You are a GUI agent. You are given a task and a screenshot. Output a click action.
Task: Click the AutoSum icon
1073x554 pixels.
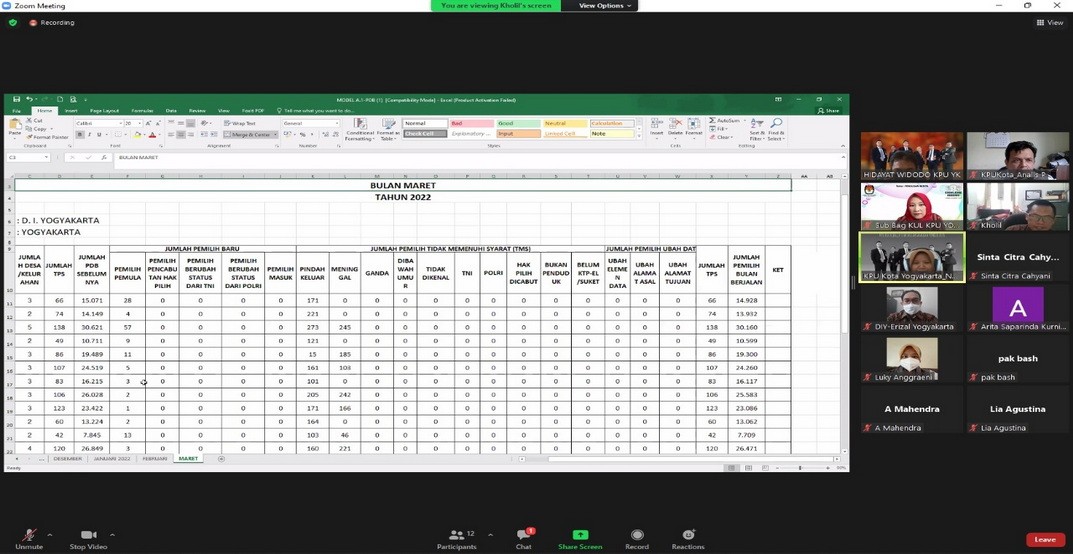tap(727, 120)
